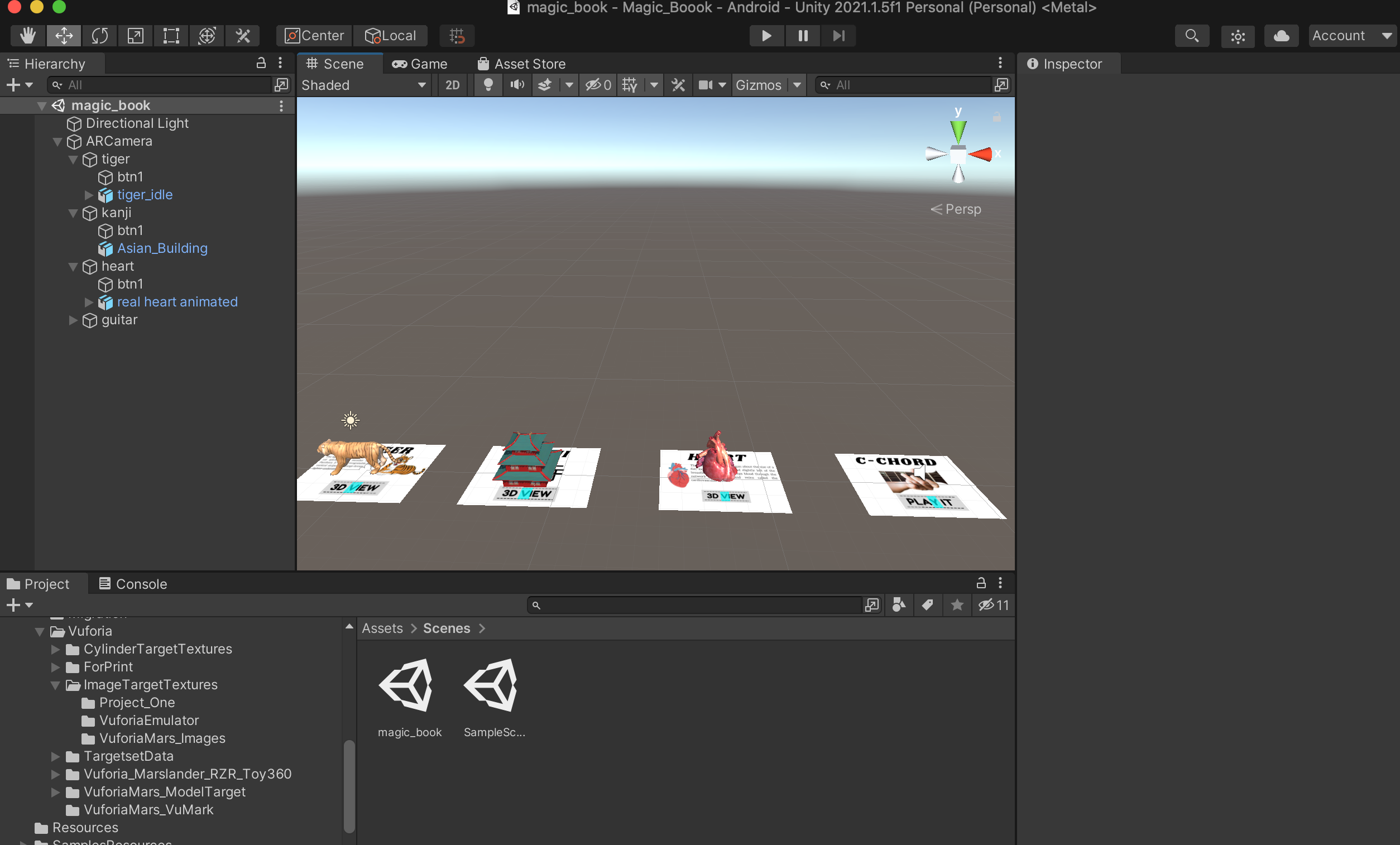The height and width of the screenshot is (845, 1400).
Task: Click the toolbar search magnifier icon
Action: (x=1192, y=36)
